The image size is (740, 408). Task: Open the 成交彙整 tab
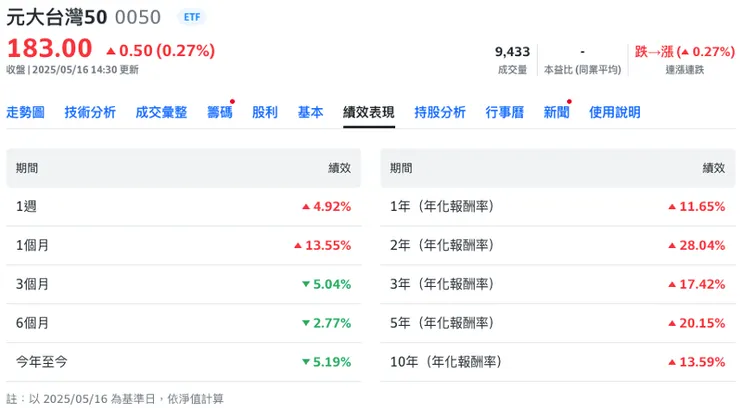161,112
